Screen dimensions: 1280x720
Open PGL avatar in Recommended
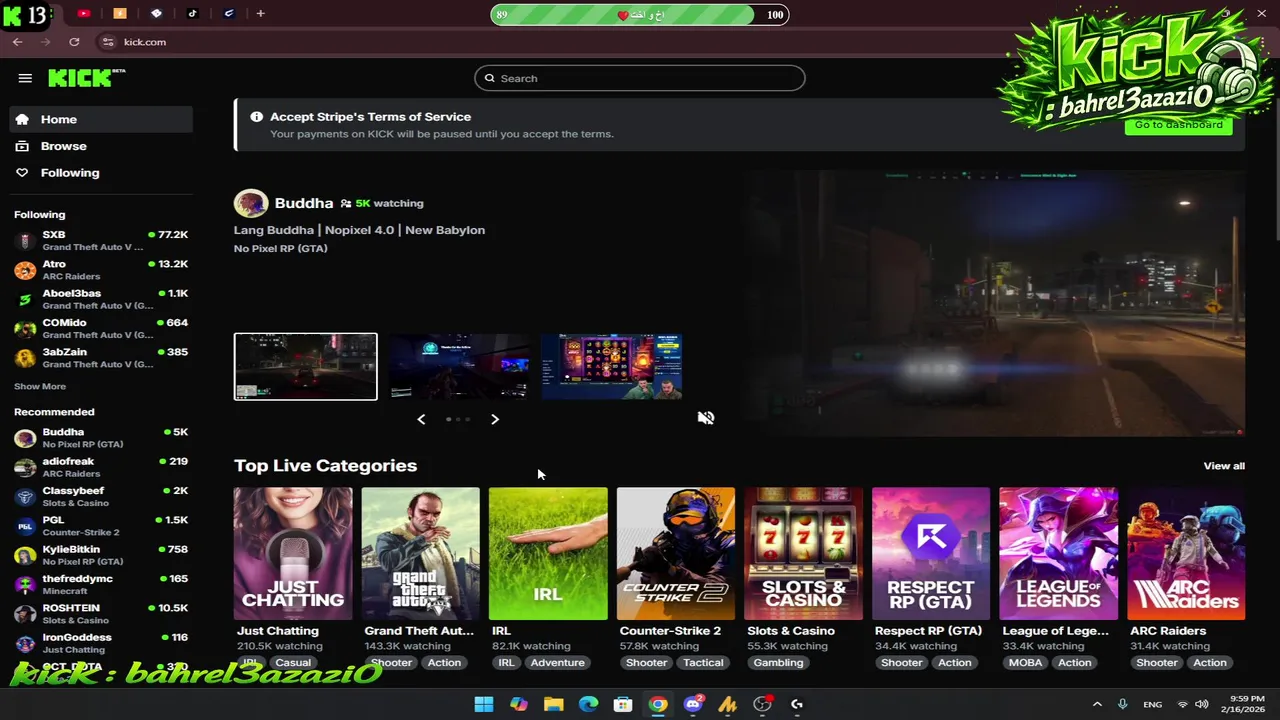(x=25, y=526)
